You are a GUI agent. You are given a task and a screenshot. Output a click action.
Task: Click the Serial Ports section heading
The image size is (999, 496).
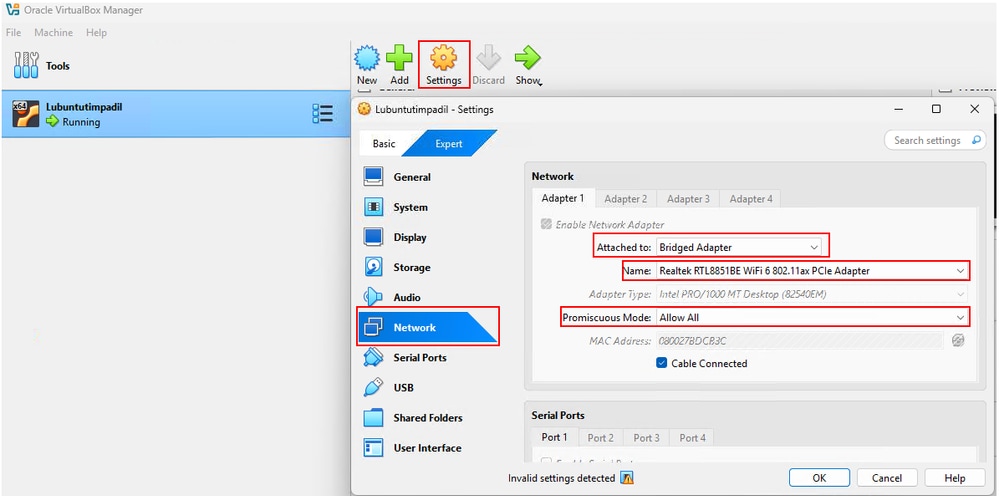558,415
